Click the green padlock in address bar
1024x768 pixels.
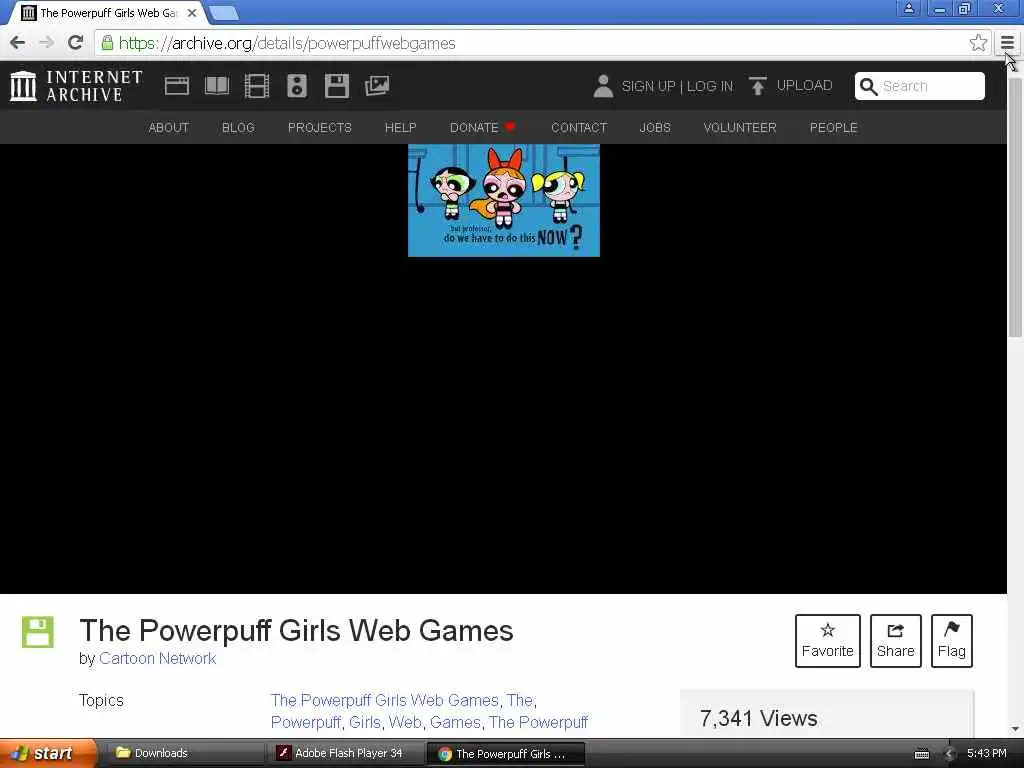(x=107, y=43)
